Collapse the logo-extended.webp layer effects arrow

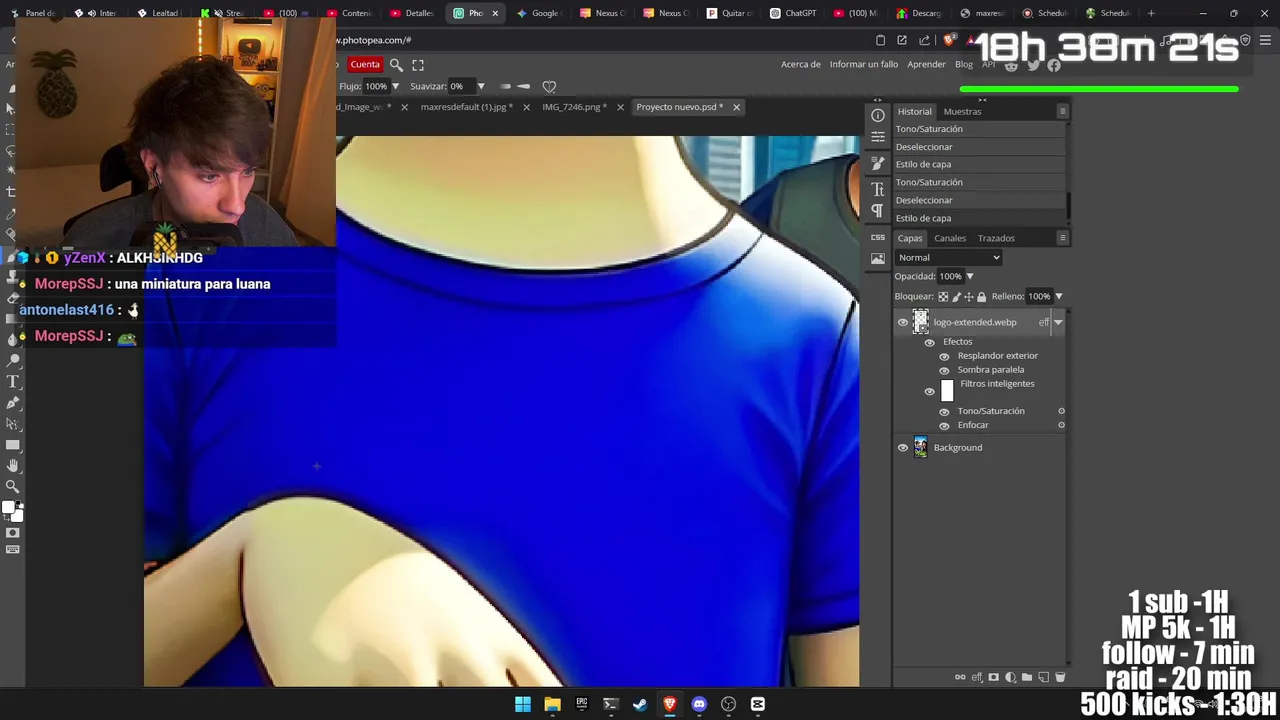[x=1058, y=322]
